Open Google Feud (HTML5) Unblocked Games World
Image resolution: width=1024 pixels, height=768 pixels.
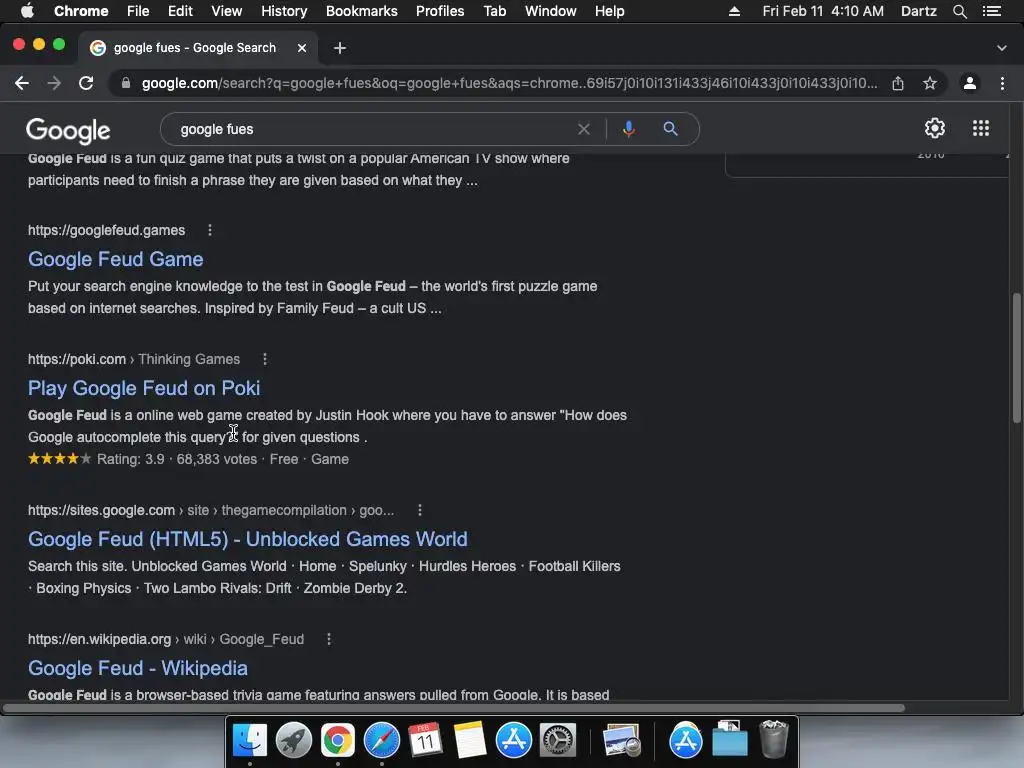(248, 539)
